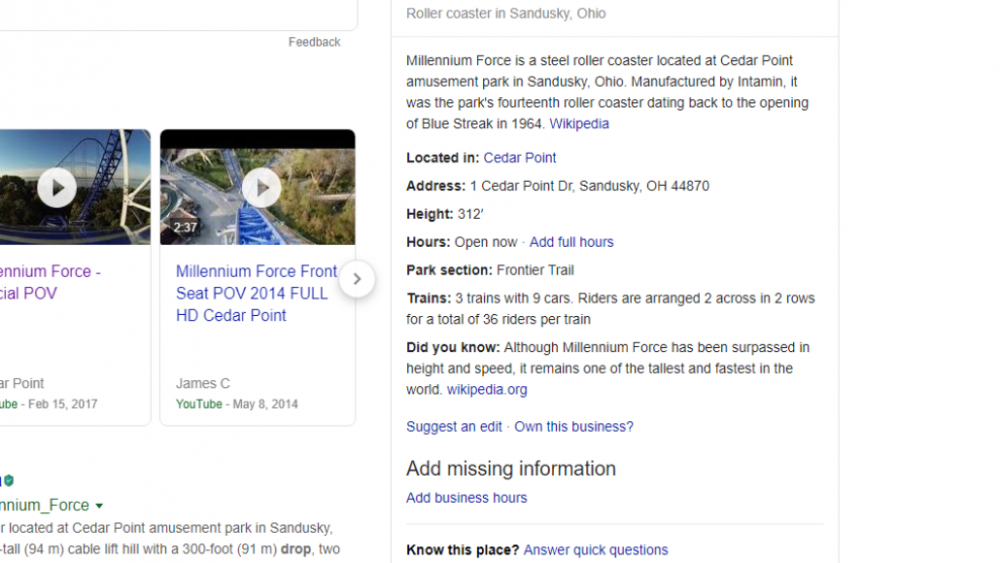Image resolution: width=1000 pixels, height=563 pixels.
Task: Open the Cedar Point location link
Action: (519, 158)
